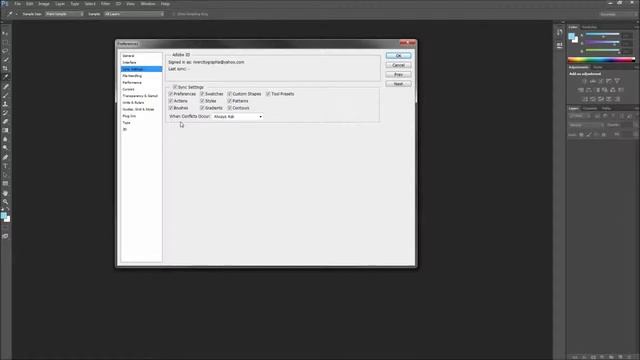The image size is (640, 360).
Task: Switch to the Swatches panel tab
Action: 589,27
